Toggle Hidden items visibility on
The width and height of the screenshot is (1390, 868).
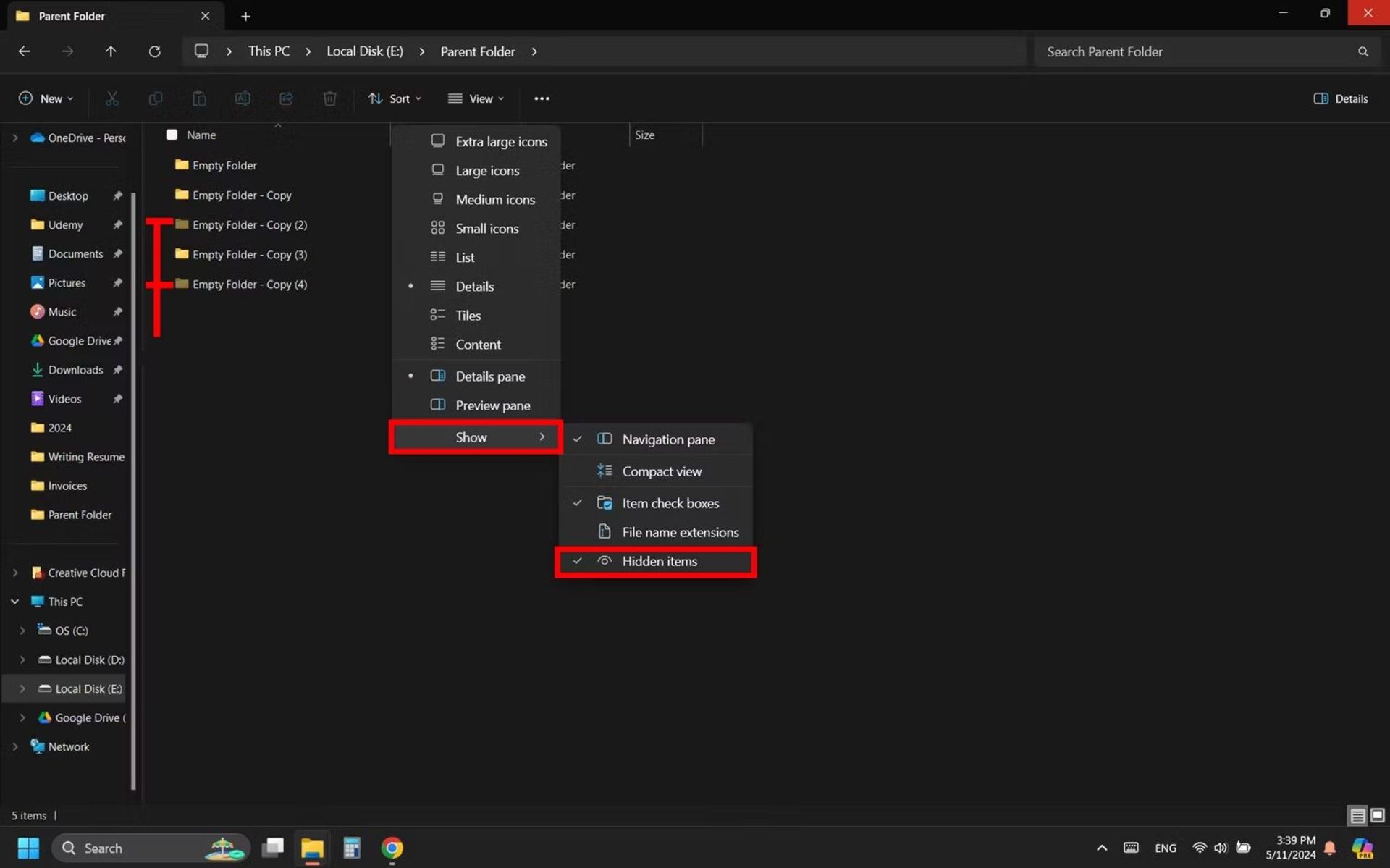[659, 560]
